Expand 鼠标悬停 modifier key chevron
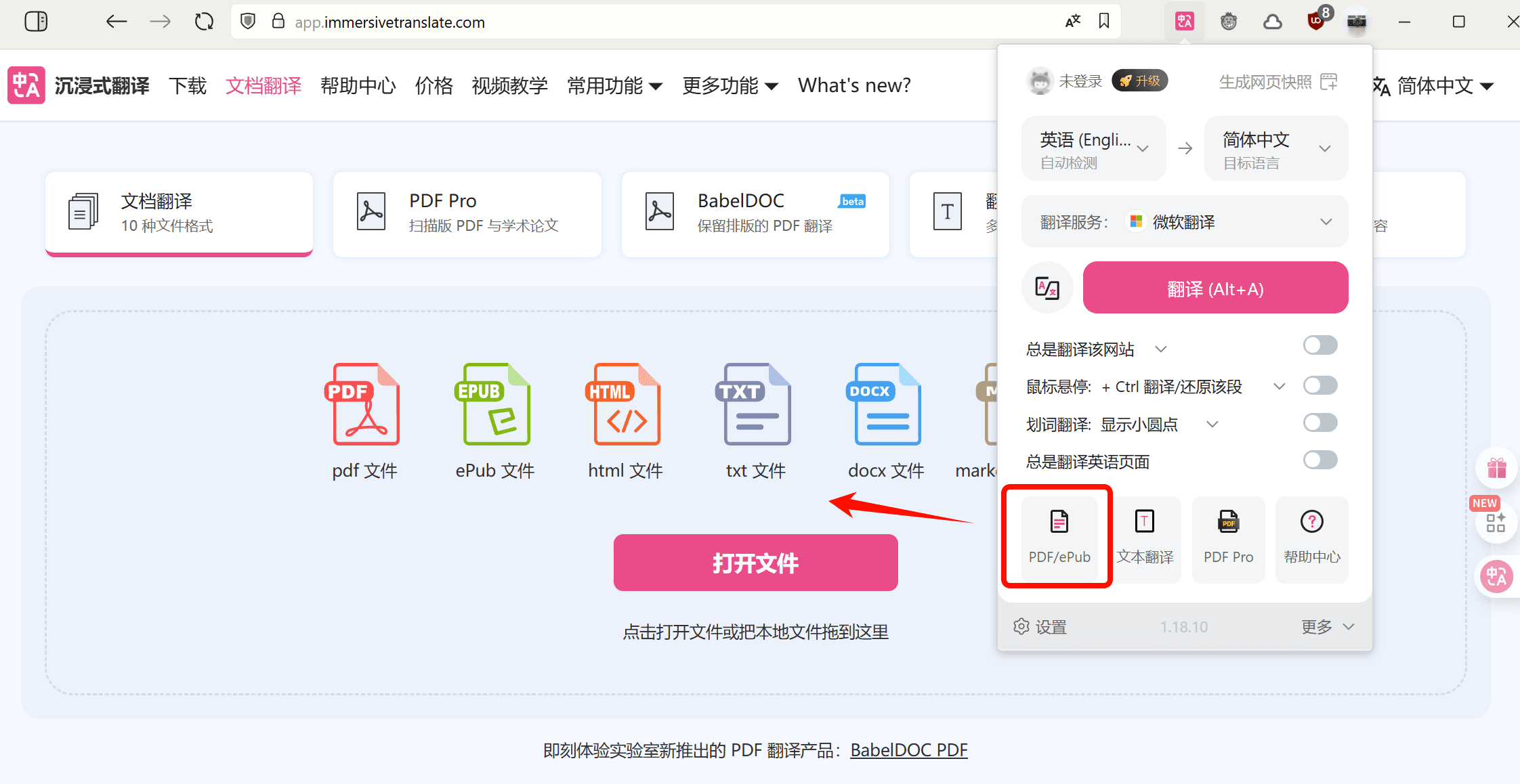Viewport: 1520px width, 784px height. [x=1279, y=387]
